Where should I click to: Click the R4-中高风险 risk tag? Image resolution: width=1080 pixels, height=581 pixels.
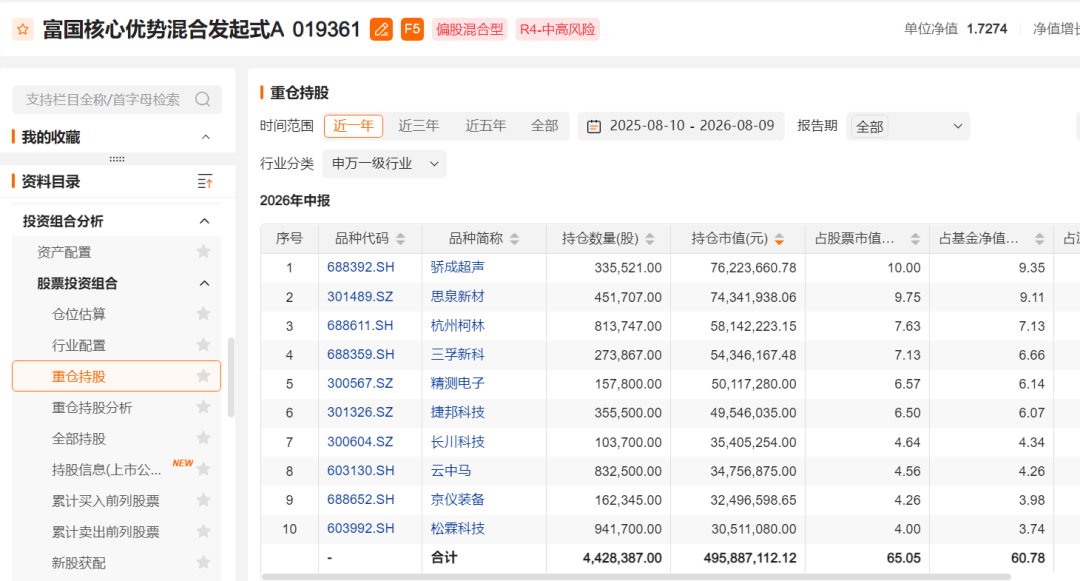tap(557, 30)
